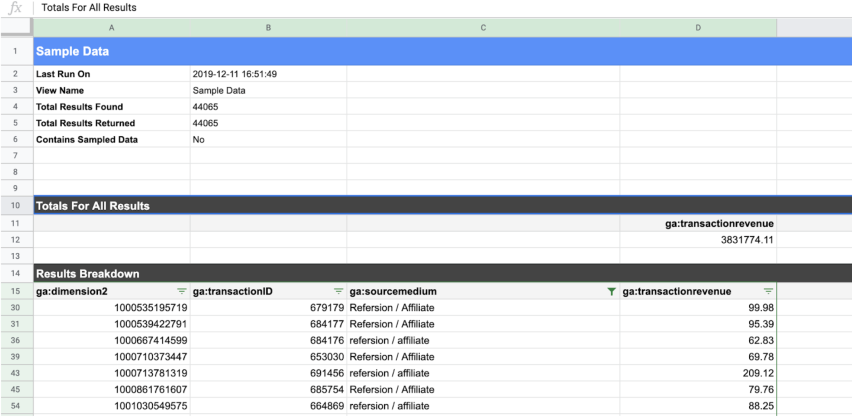Select column D header
Viewport: 852px width, 418px height.
[698, 28]
